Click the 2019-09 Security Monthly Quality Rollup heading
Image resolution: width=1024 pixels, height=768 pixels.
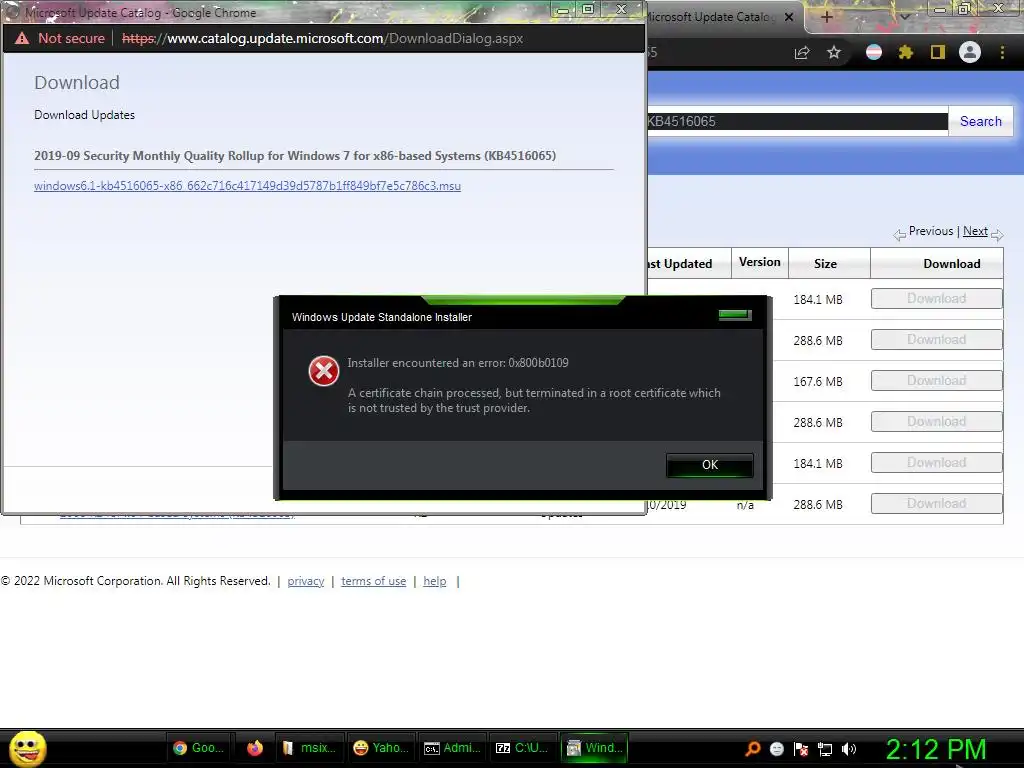coord(295,156)
